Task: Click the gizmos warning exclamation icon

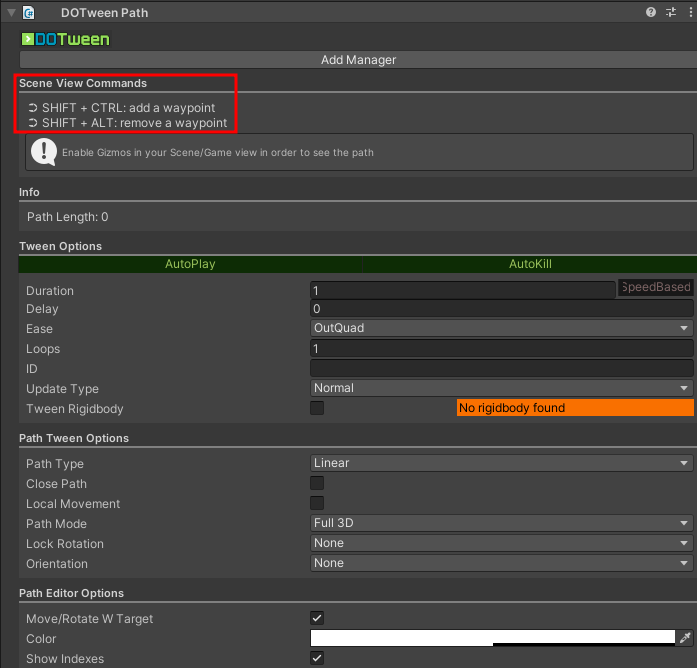Action: point(44,152)
